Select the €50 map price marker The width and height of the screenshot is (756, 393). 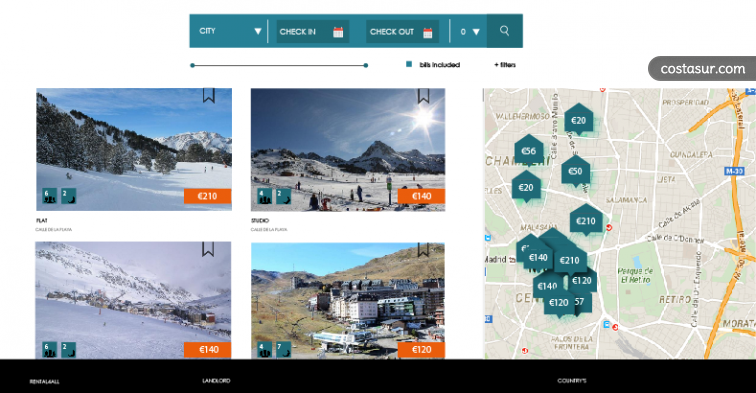click(x=575, y=171)
